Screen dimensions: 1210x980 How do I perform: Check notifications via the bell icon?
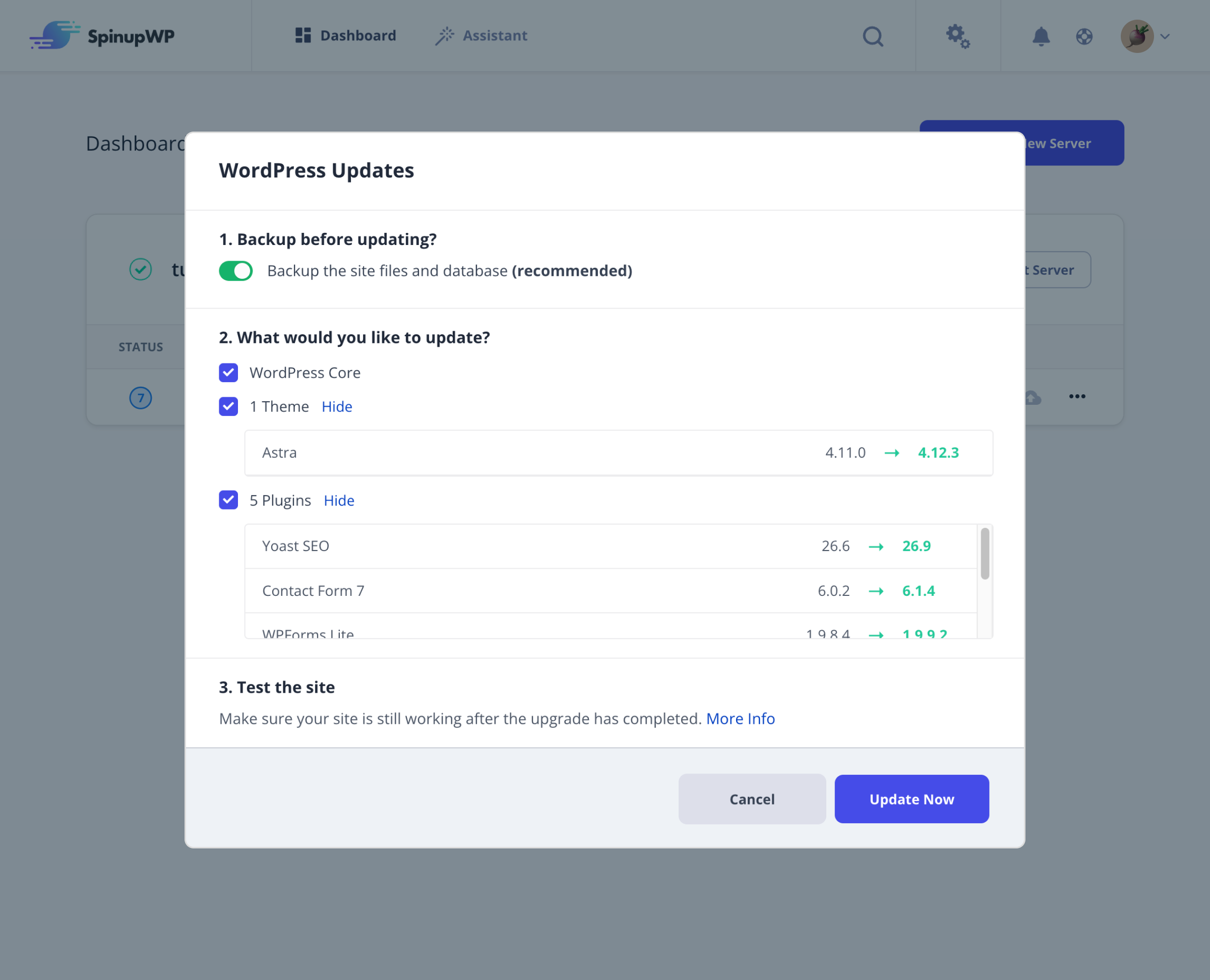[1042, 36]
